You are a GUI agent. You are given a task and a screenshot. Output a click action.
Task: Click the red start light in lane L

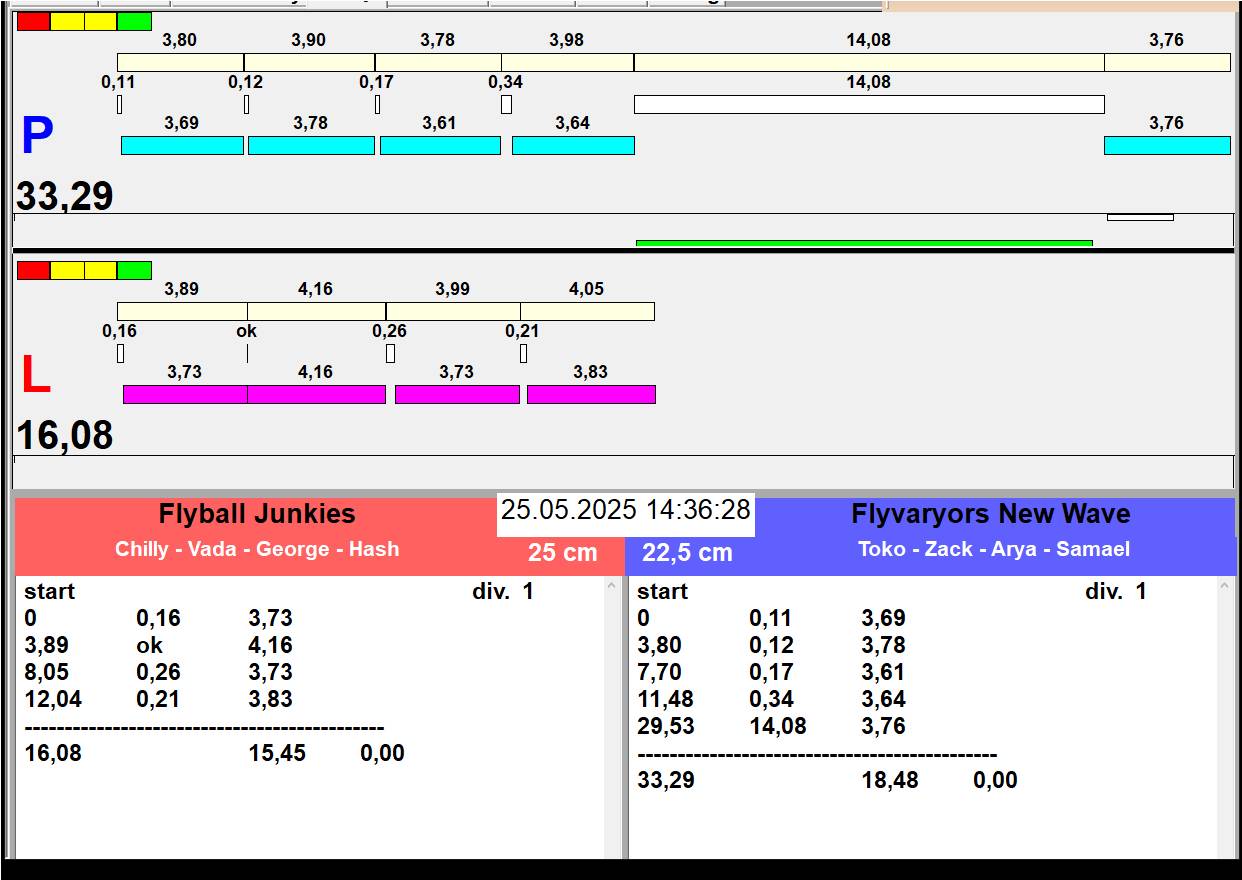point(33,270)
